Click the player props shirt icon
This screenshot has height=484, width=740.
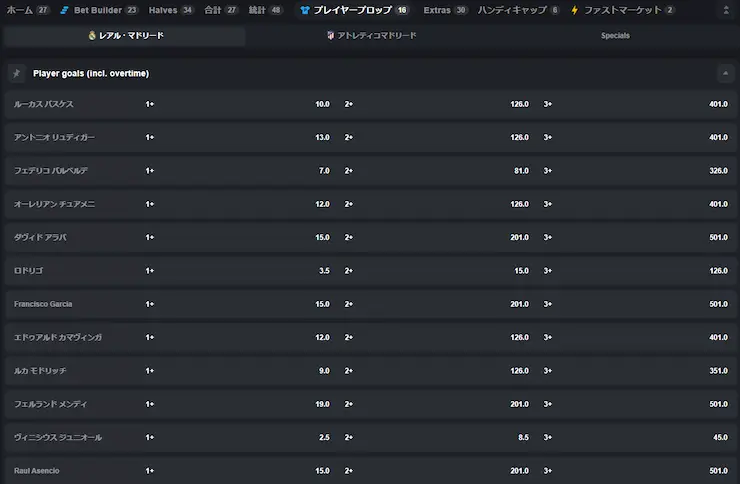coord(305,10)
